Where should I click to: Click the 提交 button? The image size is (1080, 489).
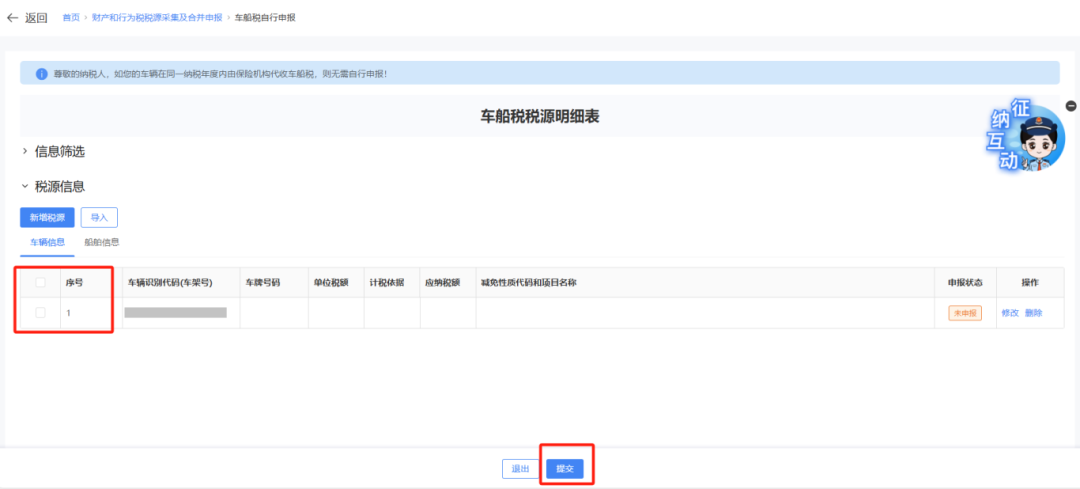click(x=565, y=468)
